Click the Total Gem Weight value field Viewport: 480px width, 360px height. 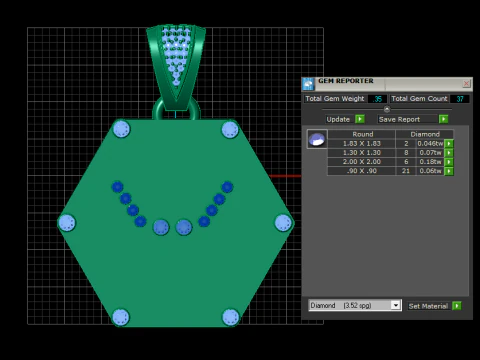pyautogui.click(x=377, y=99)
